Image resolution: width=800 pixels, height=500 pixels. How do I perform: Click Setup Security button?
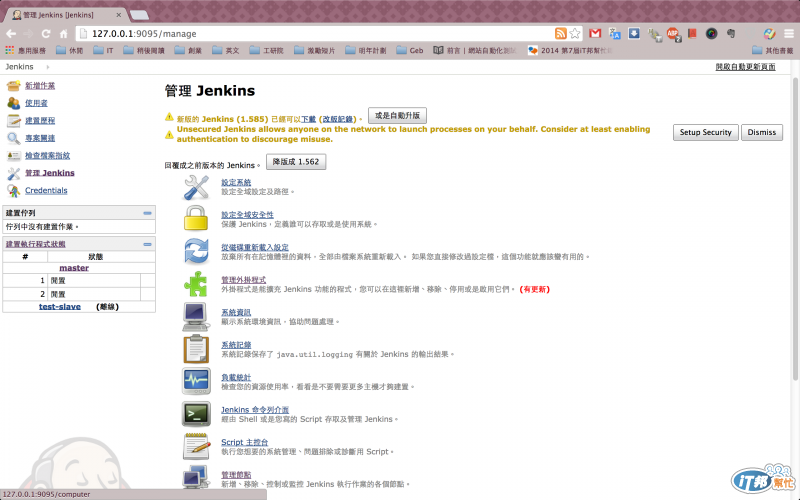click(706, 132)
